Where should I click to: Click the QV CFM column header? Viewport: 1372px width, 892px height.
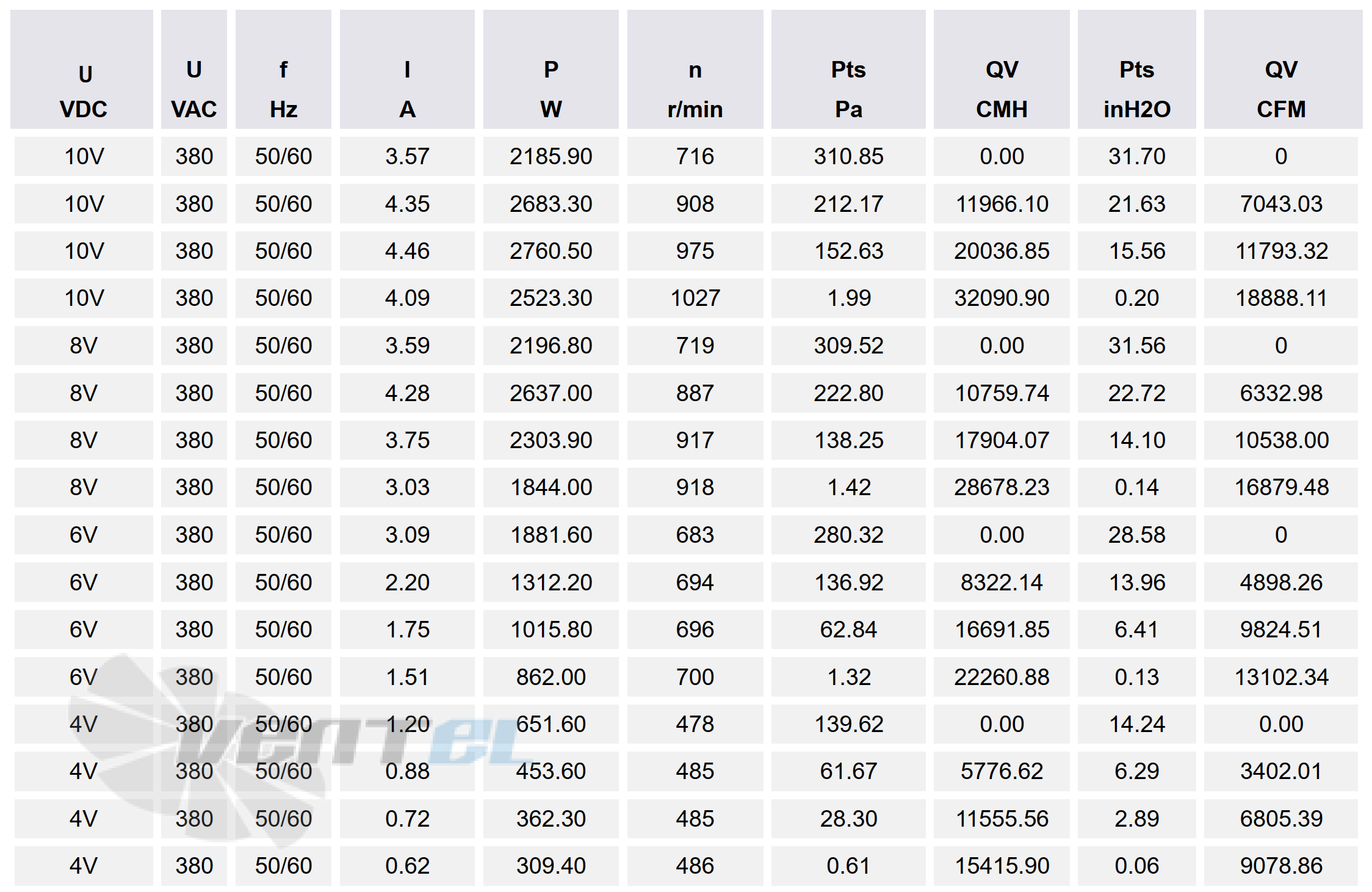[x=1282, y=69]
